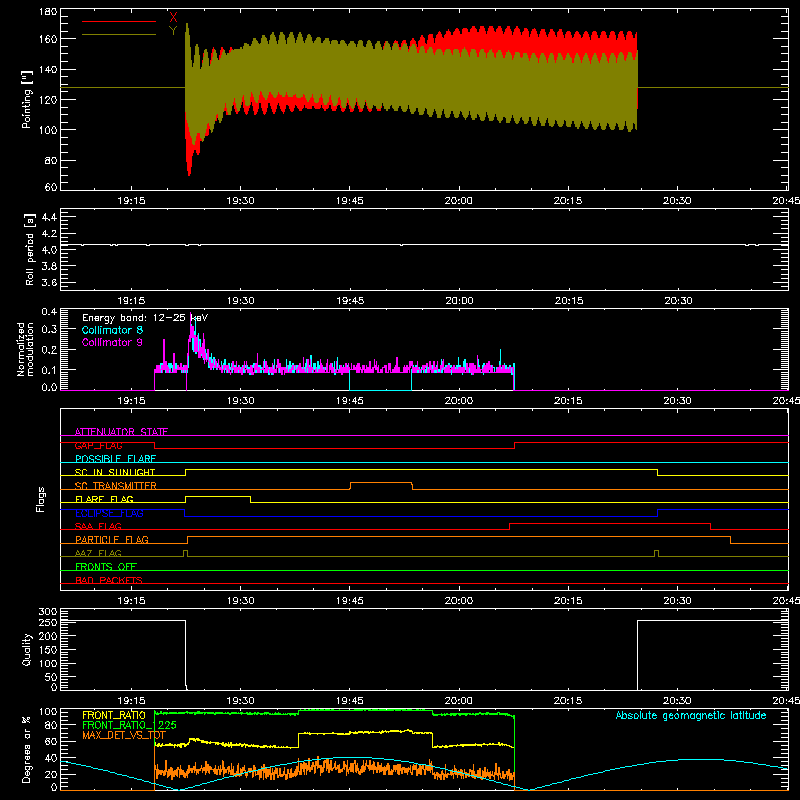Viewport: 800px width, 800px height.
Task: Select the Collimator 8 legend entry
Action: 112,330
